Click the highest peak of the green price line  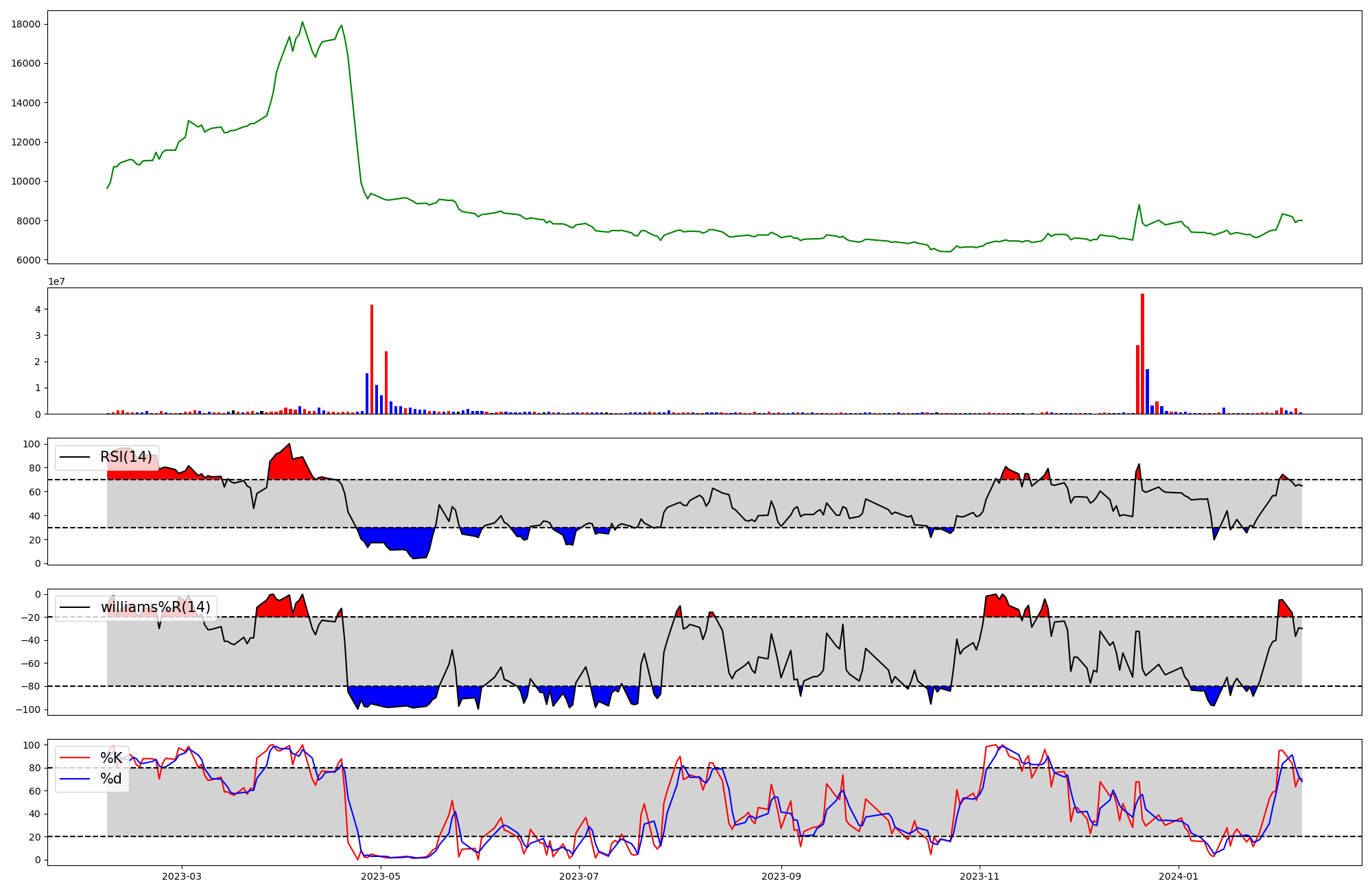tap(303, 22)
